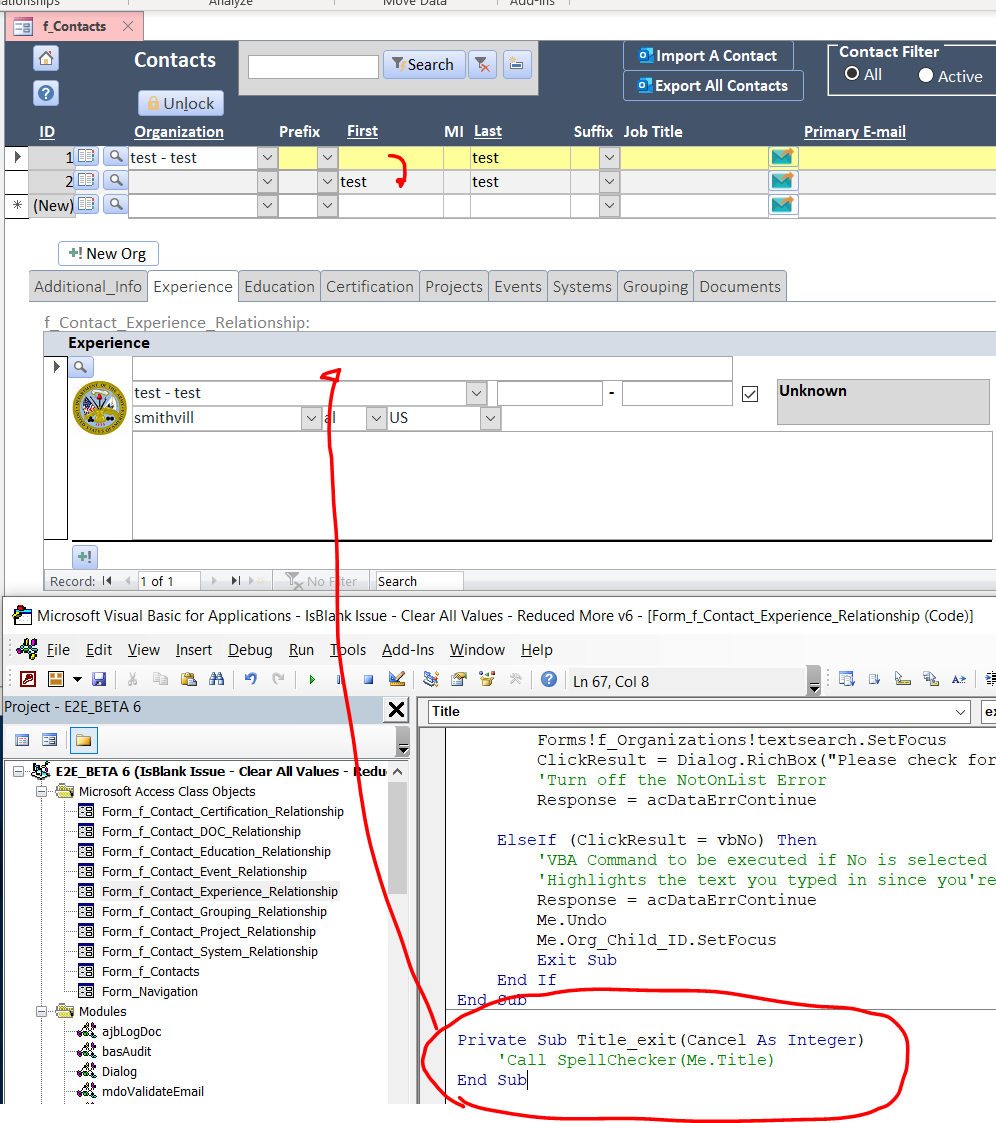Click the Unlock button
996x1123 pixels.
point(181,103)
